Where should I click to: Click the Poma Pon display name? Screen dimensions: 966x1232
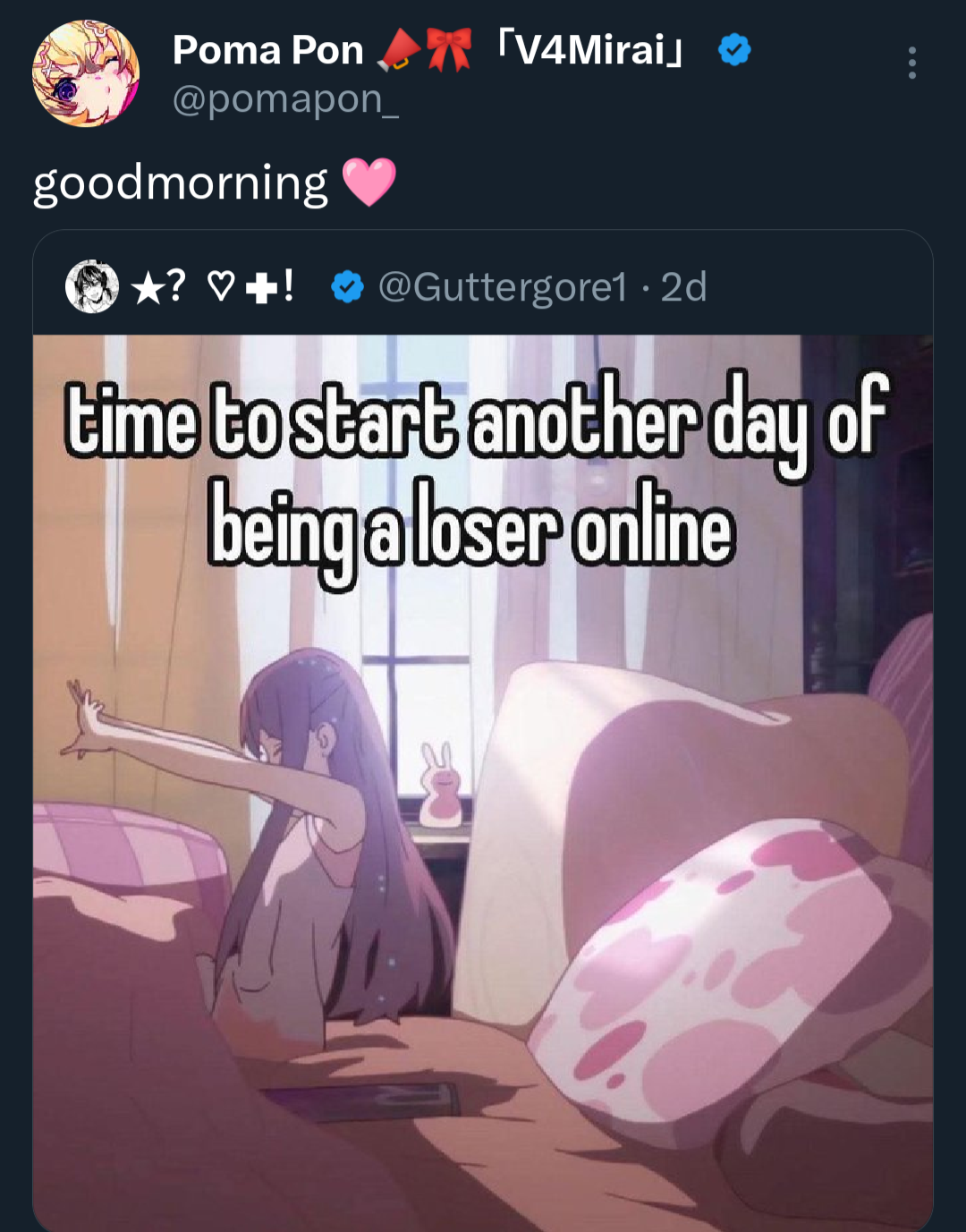point(268,50)
